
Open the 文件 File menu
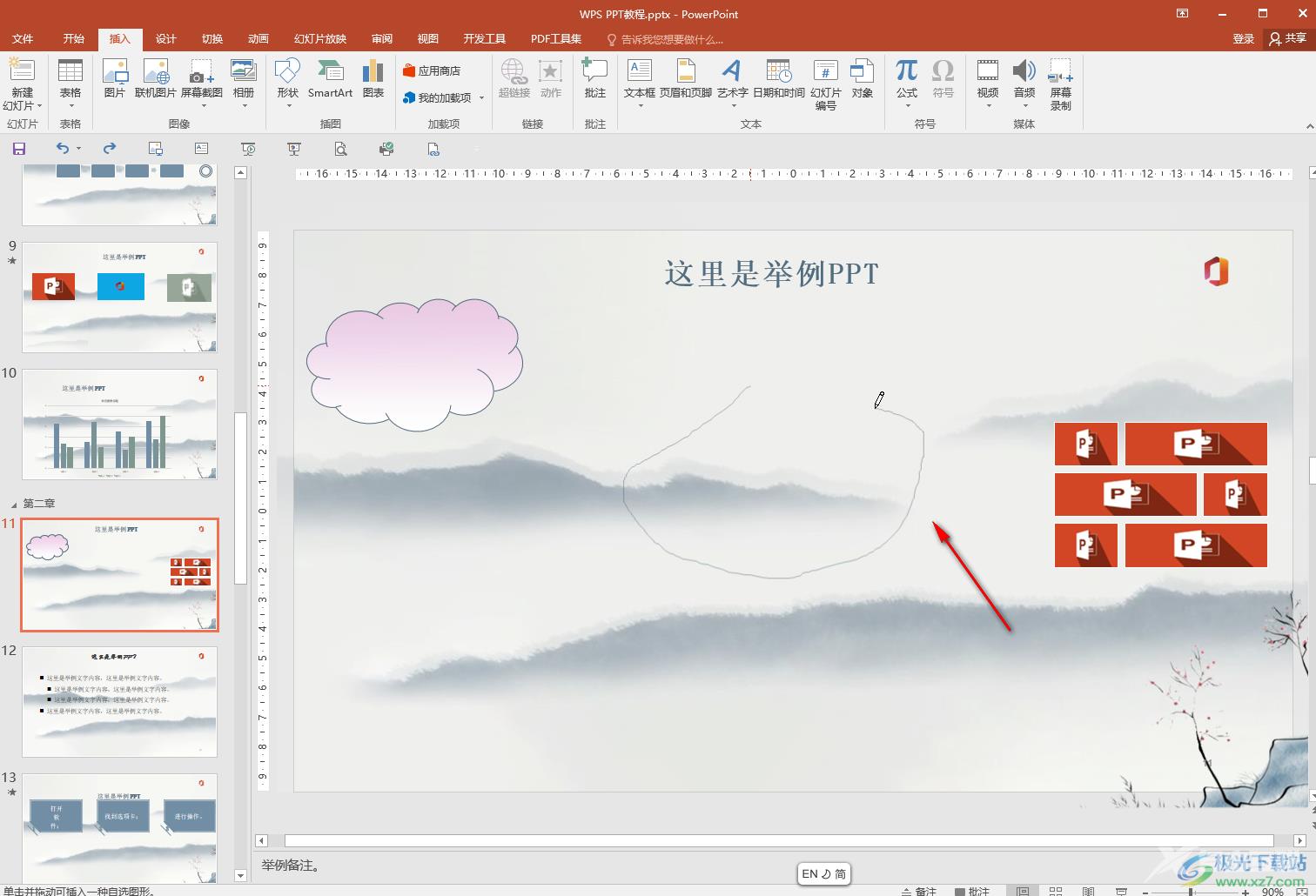click(23, 39)
